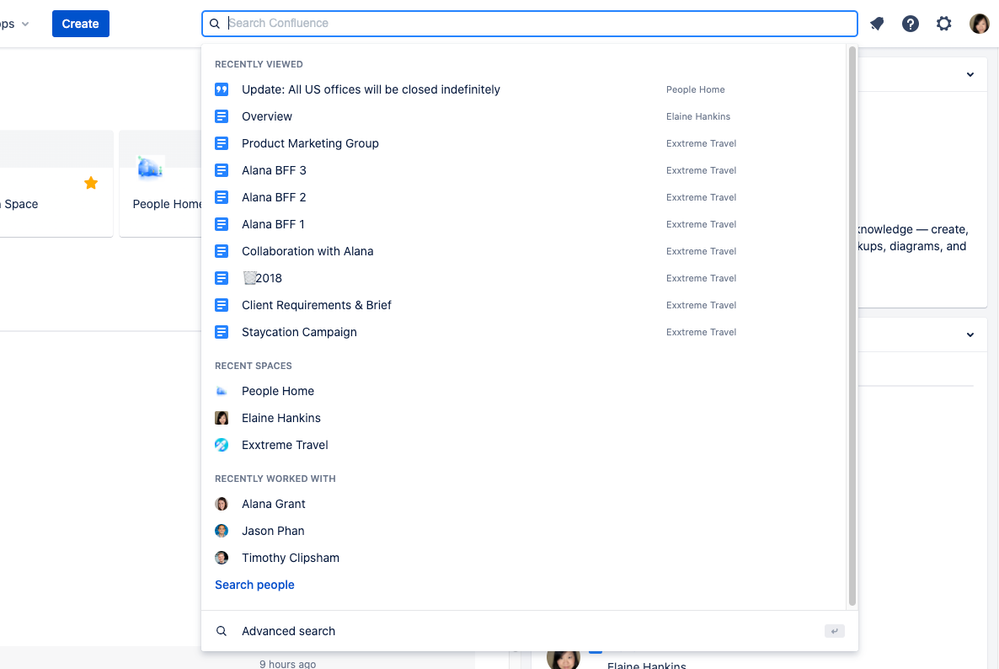The image size is (999, 669).
Task: Click Jason Phan's avatar icon
Action: (x=221, y=530)
